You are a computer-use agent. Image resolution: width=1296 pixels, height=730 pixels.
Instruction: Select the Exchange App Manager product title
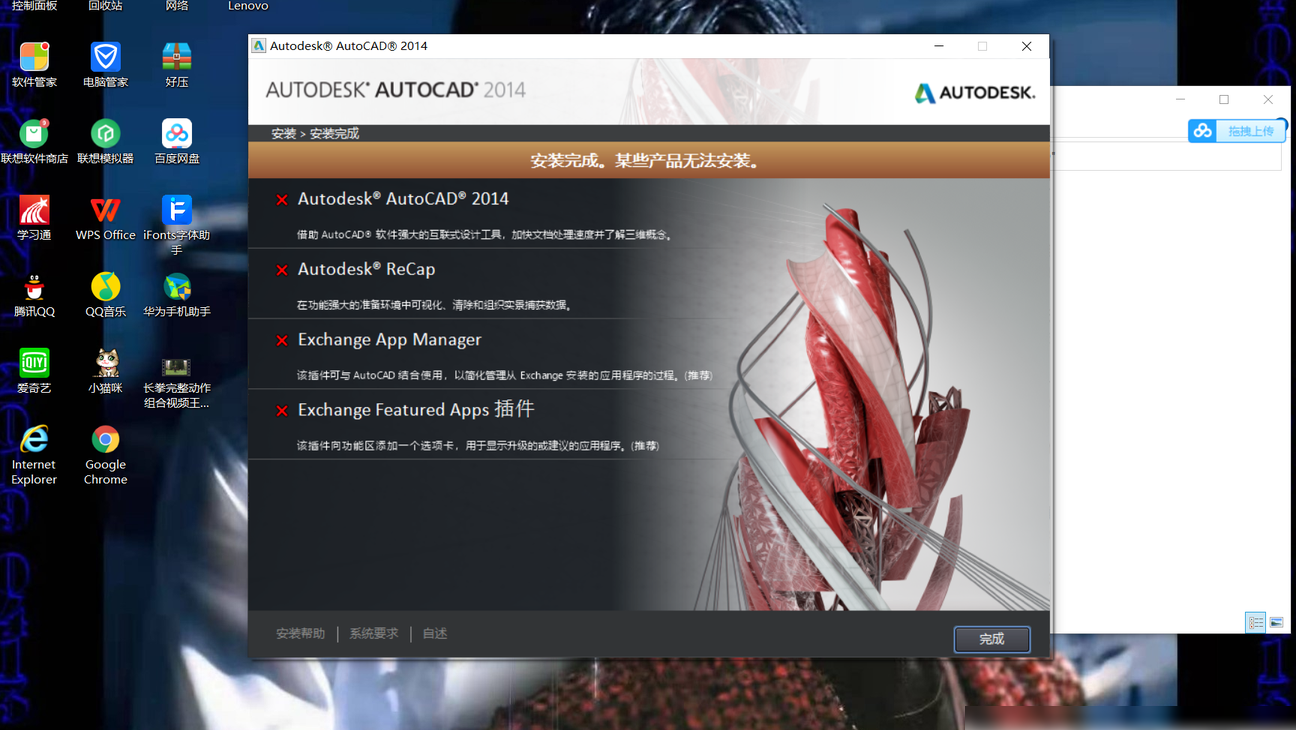[x=389, y=339]
